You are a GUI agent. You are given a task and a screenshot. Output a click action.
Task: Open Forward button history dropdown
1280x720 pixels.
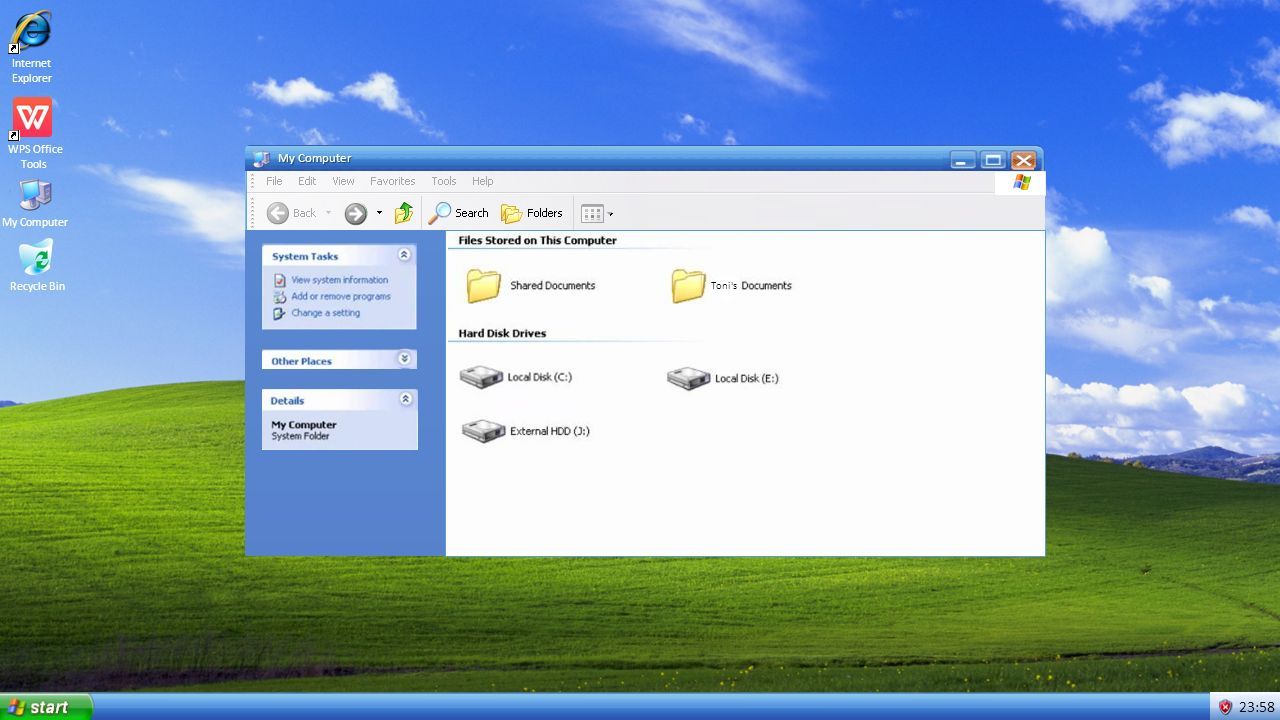379,213
